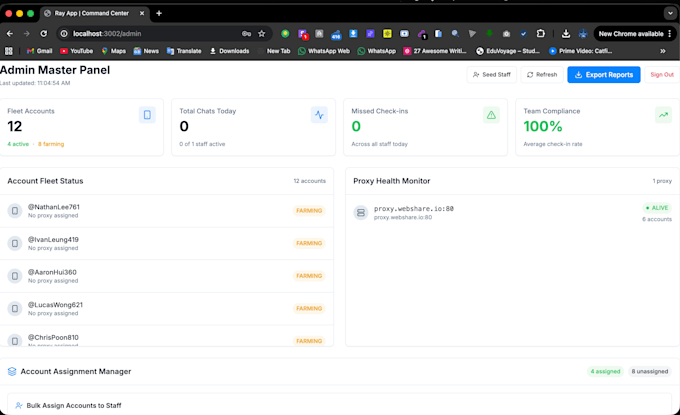Bookmark this page with the star icon
The width and height of the screenshot is (680, 415).
click(x=262, y=33)
